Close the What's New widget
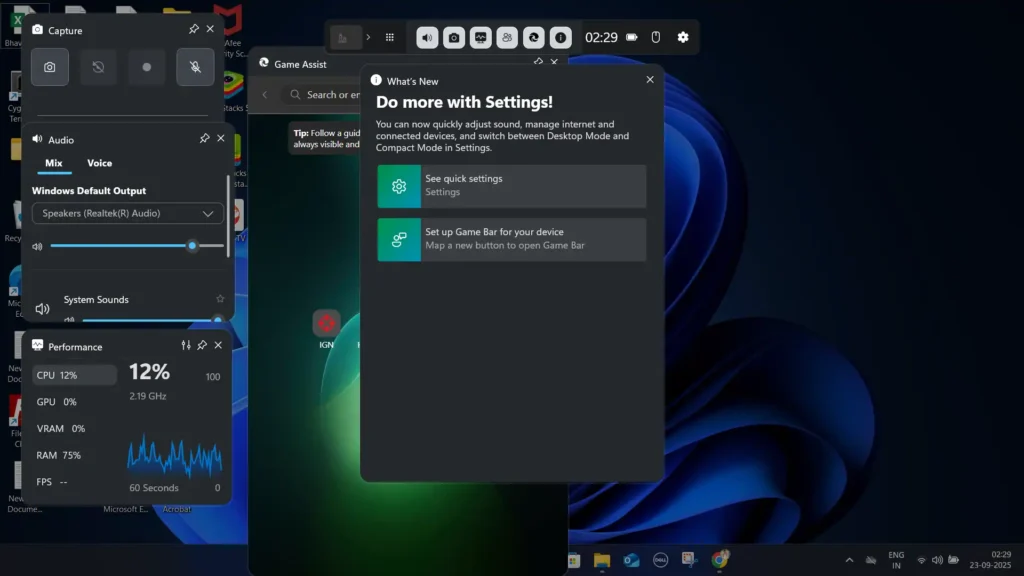The image size is (1024, 576). click(650, 80)
